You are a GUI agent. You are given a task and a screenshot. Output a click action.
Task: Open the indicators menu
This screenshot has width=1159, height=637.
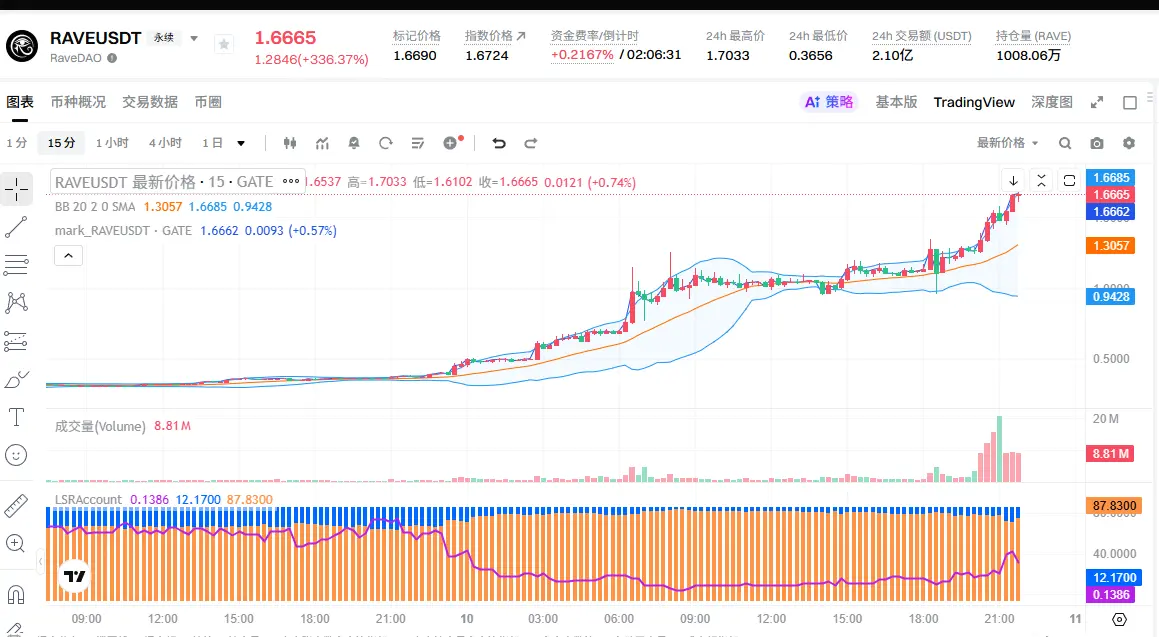click(322, 143)
